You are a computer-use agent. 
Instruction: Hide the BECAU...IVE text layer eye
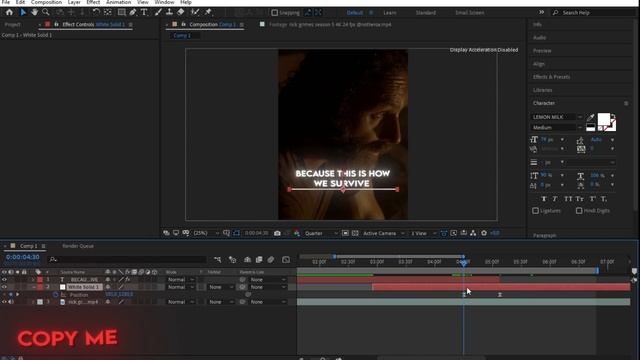pyautogui.click(x=4, y=280)
